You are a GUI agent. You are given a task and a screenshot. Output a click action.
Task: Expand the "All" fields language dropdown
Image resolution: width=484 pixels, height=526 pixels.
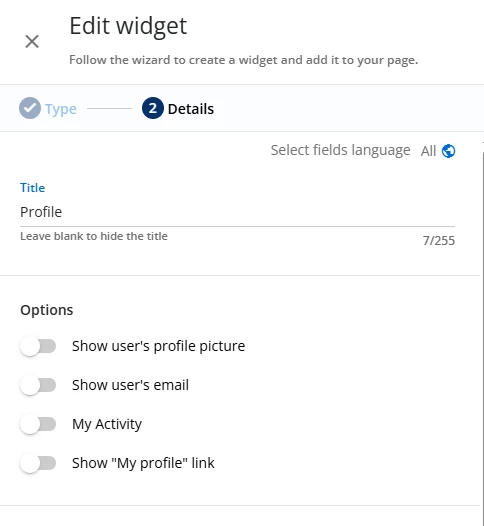tap(428, 151)
